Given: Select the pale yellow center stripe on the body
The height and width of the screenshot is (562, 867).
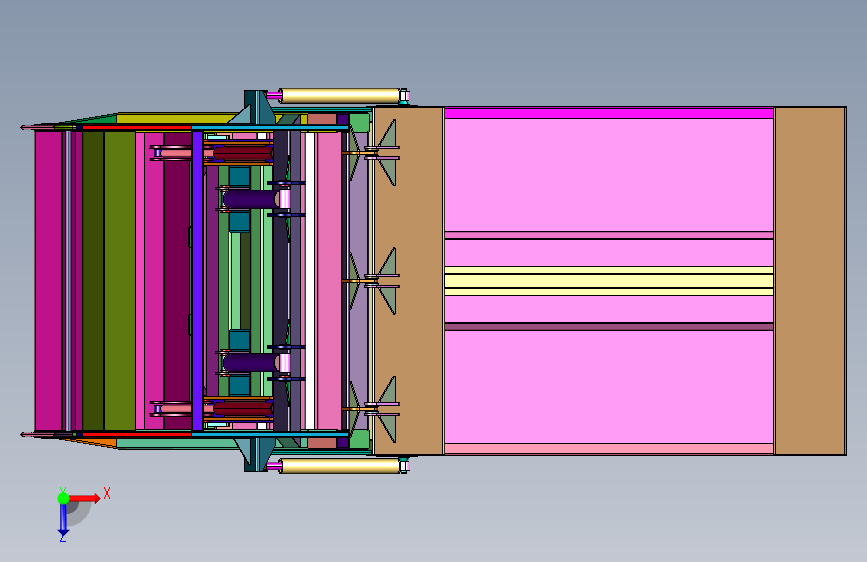Looking at the screenshot, I should (609, 281).
